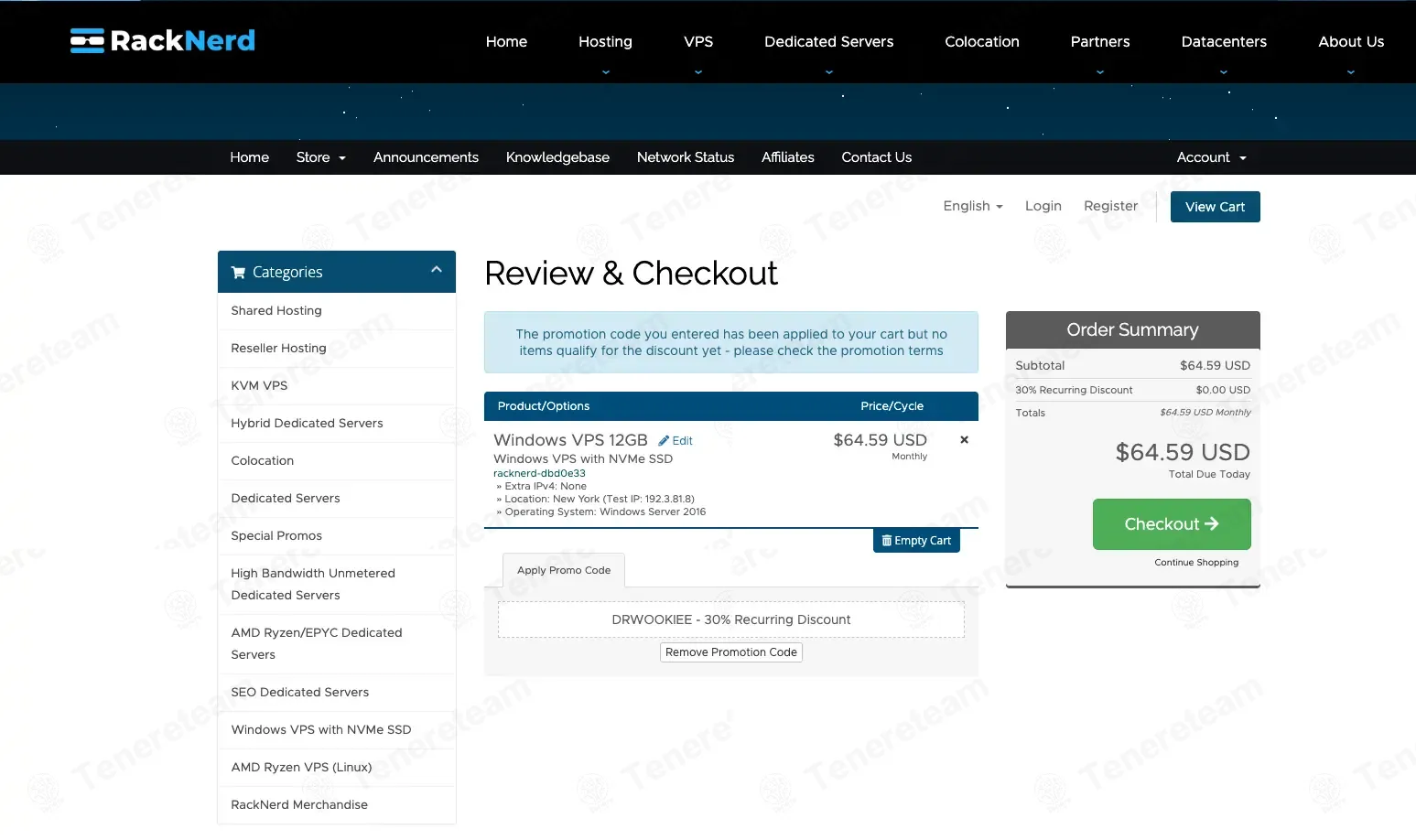Click the View Cart button
The height and width of the screenshot is (840, 1416).
point(1215,207)
